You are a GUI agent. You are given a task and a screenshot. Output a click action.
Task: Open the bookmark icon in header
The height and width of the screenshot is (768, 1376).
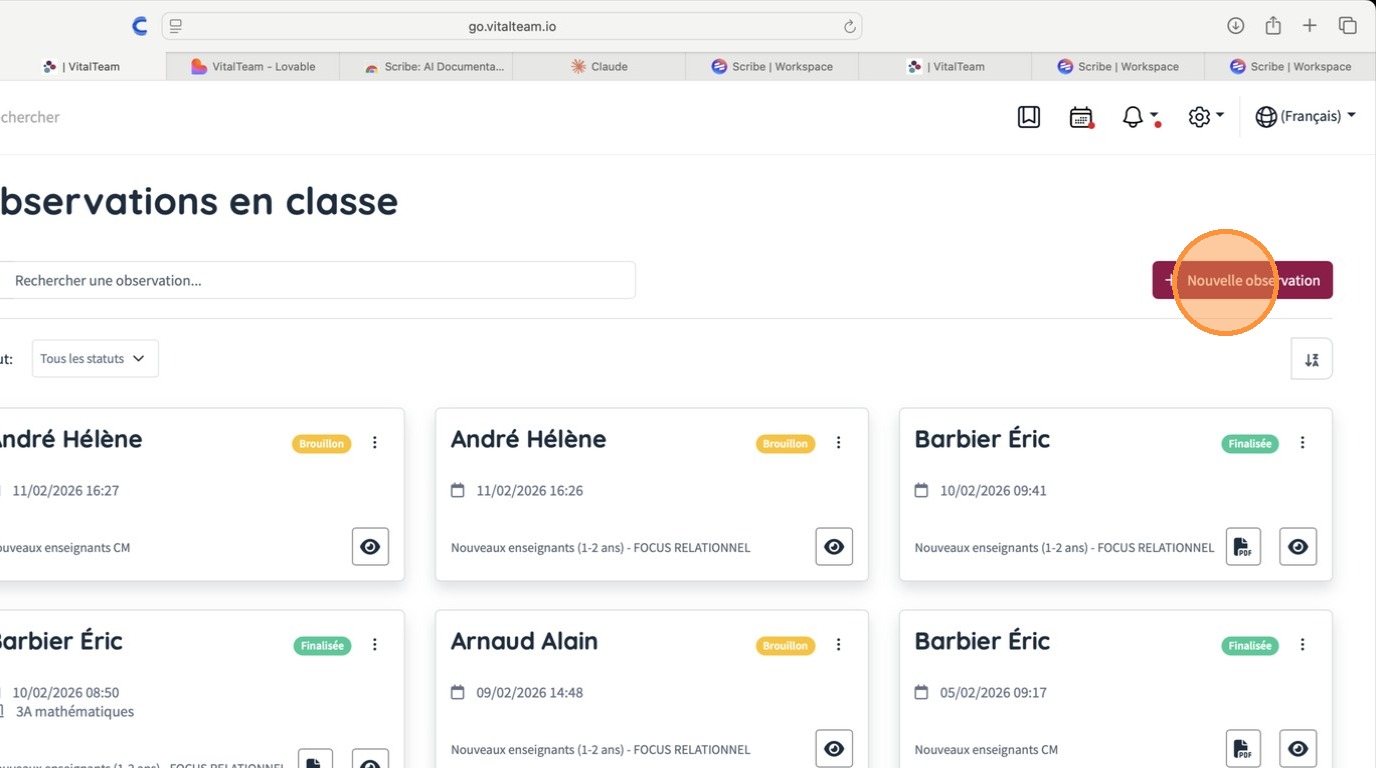[1029, 117]
